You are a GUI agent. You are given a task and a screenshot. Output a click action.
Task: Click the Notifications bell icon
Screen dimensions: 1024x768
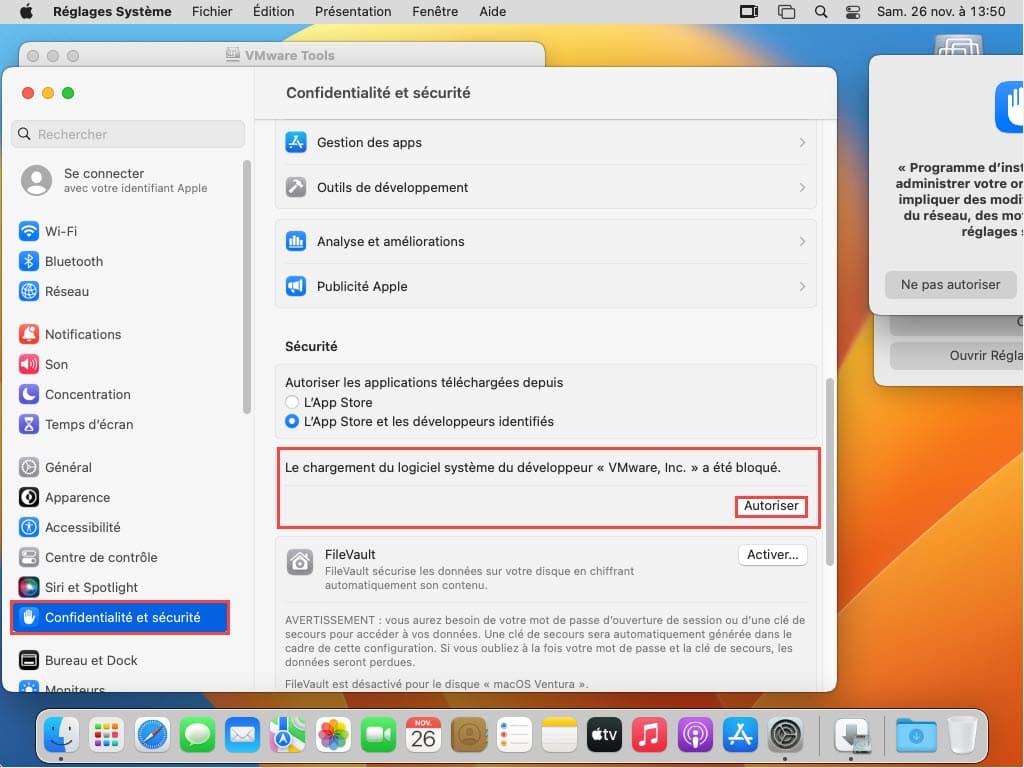[x=29, y=334]
